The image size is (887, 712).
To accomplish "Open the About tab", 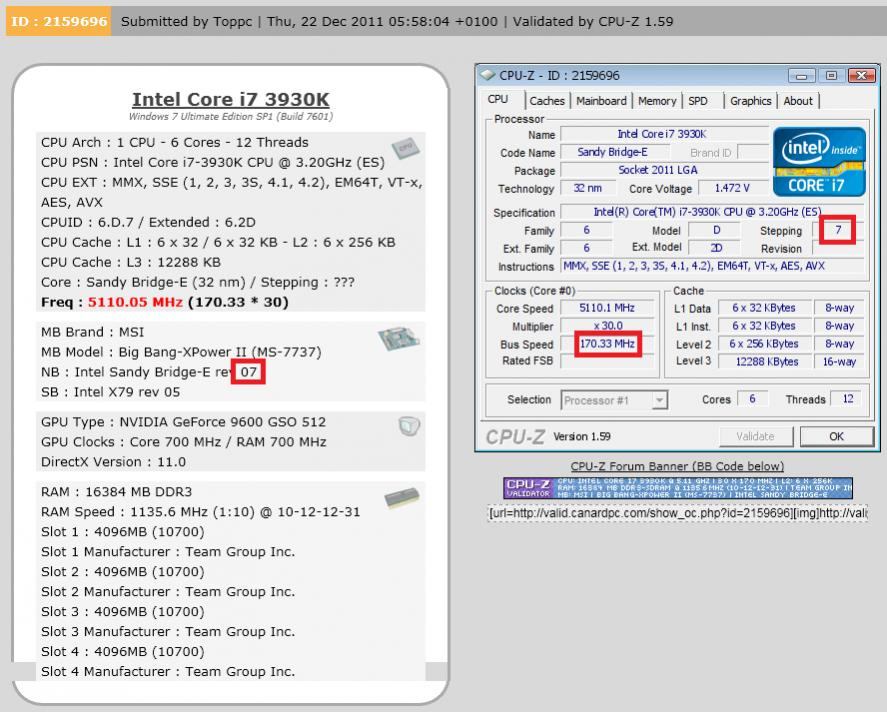I will point(798,101).
